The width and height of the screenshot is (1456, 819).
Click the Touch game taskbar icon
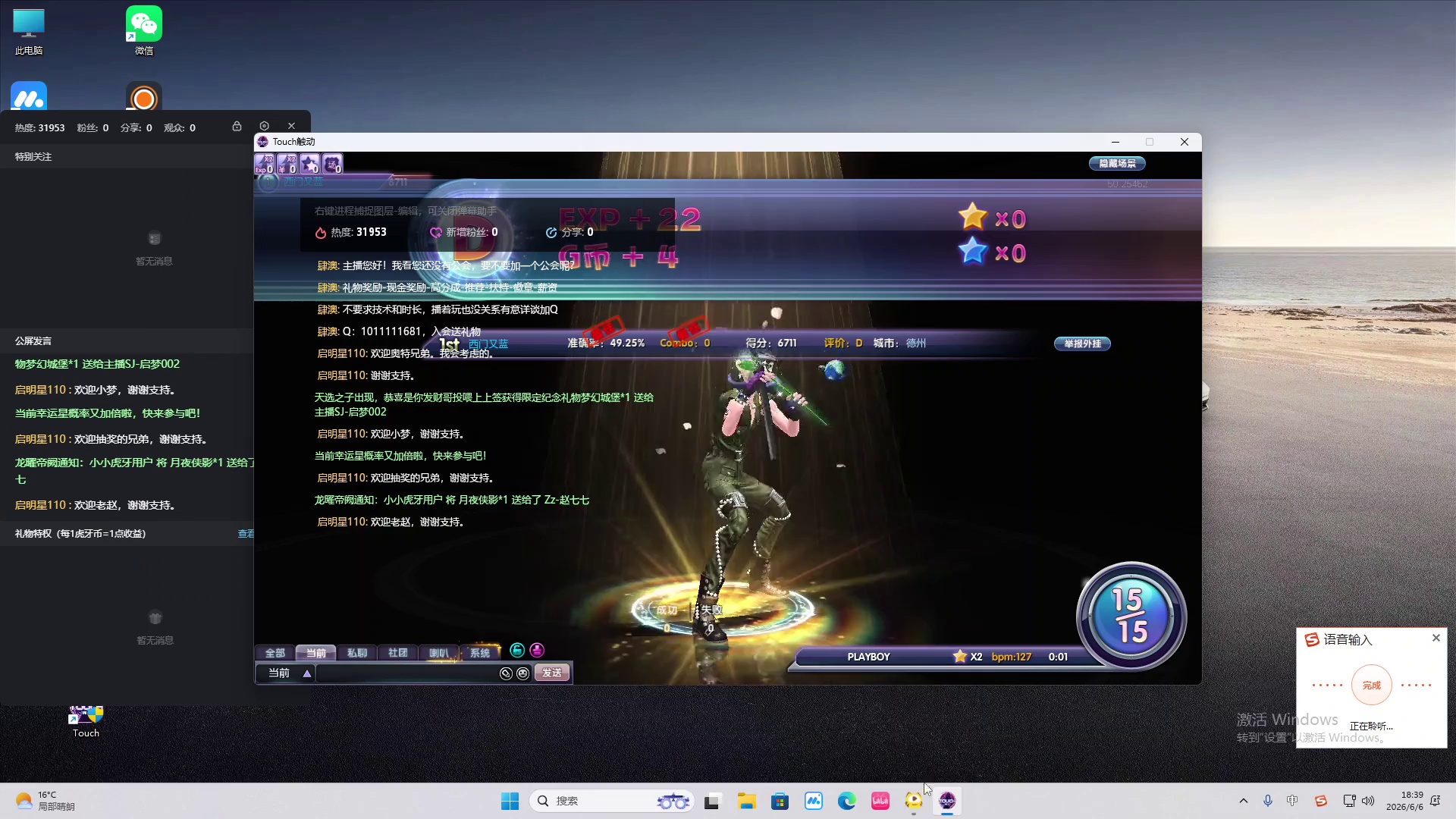point(947,801)
